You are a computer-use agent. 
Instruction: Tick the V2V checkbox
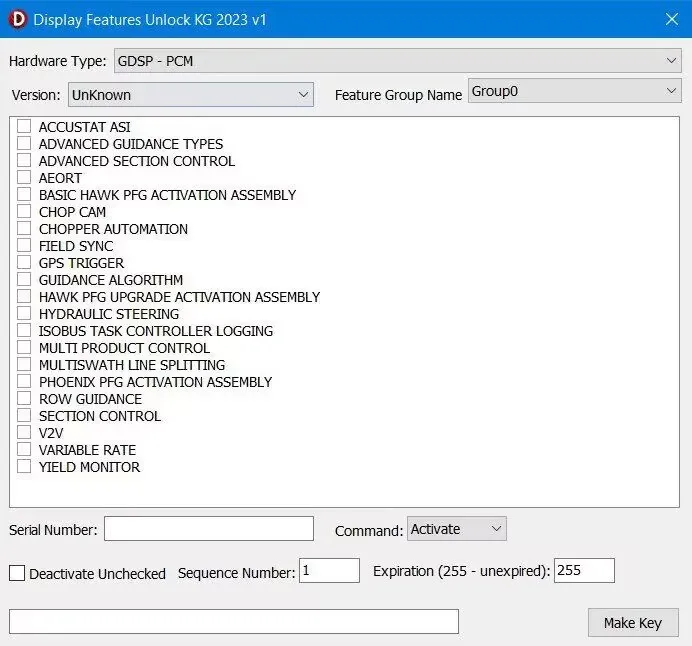click(x=24, y=432)
